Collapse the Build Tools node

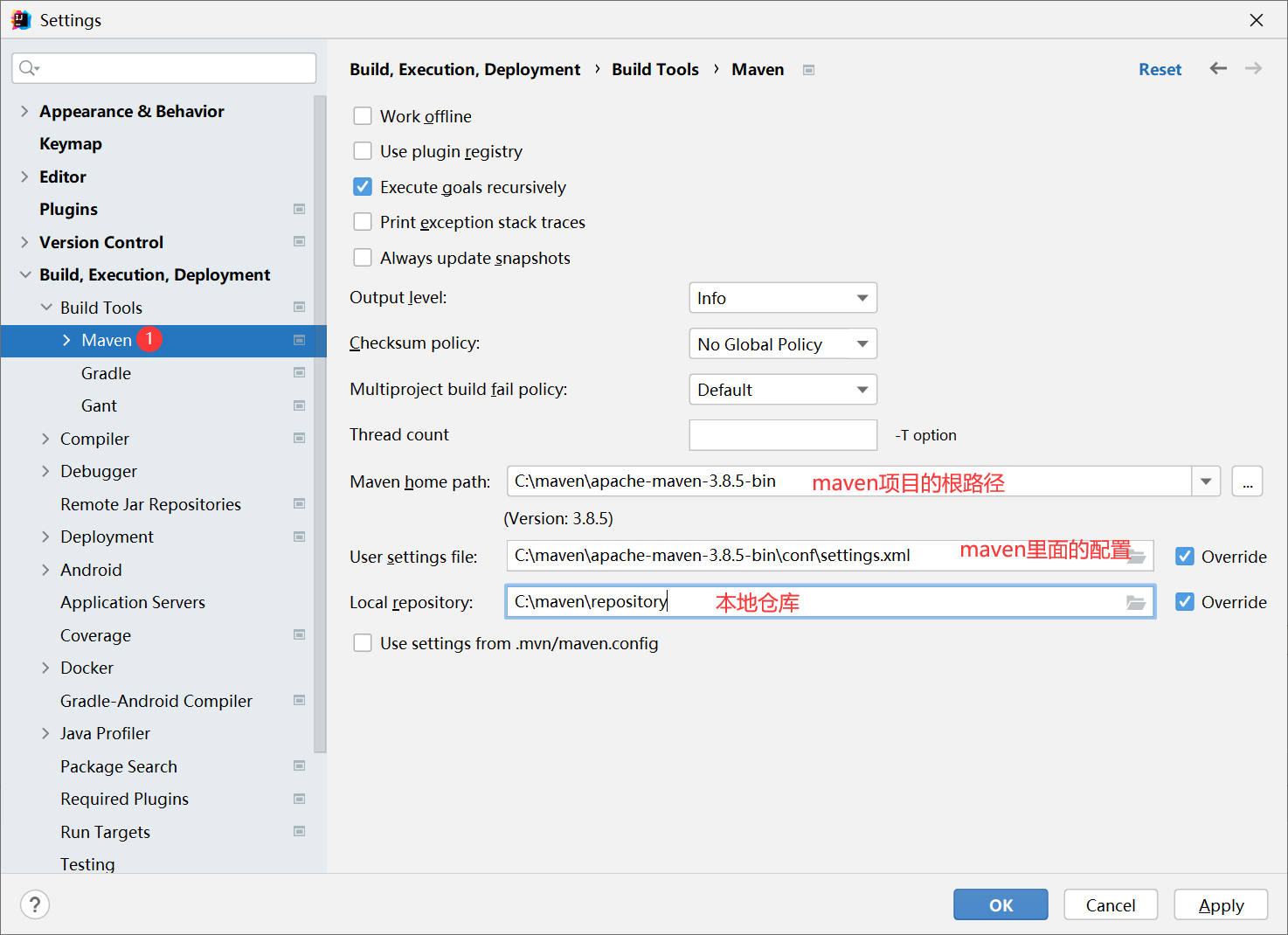[46, 308]
